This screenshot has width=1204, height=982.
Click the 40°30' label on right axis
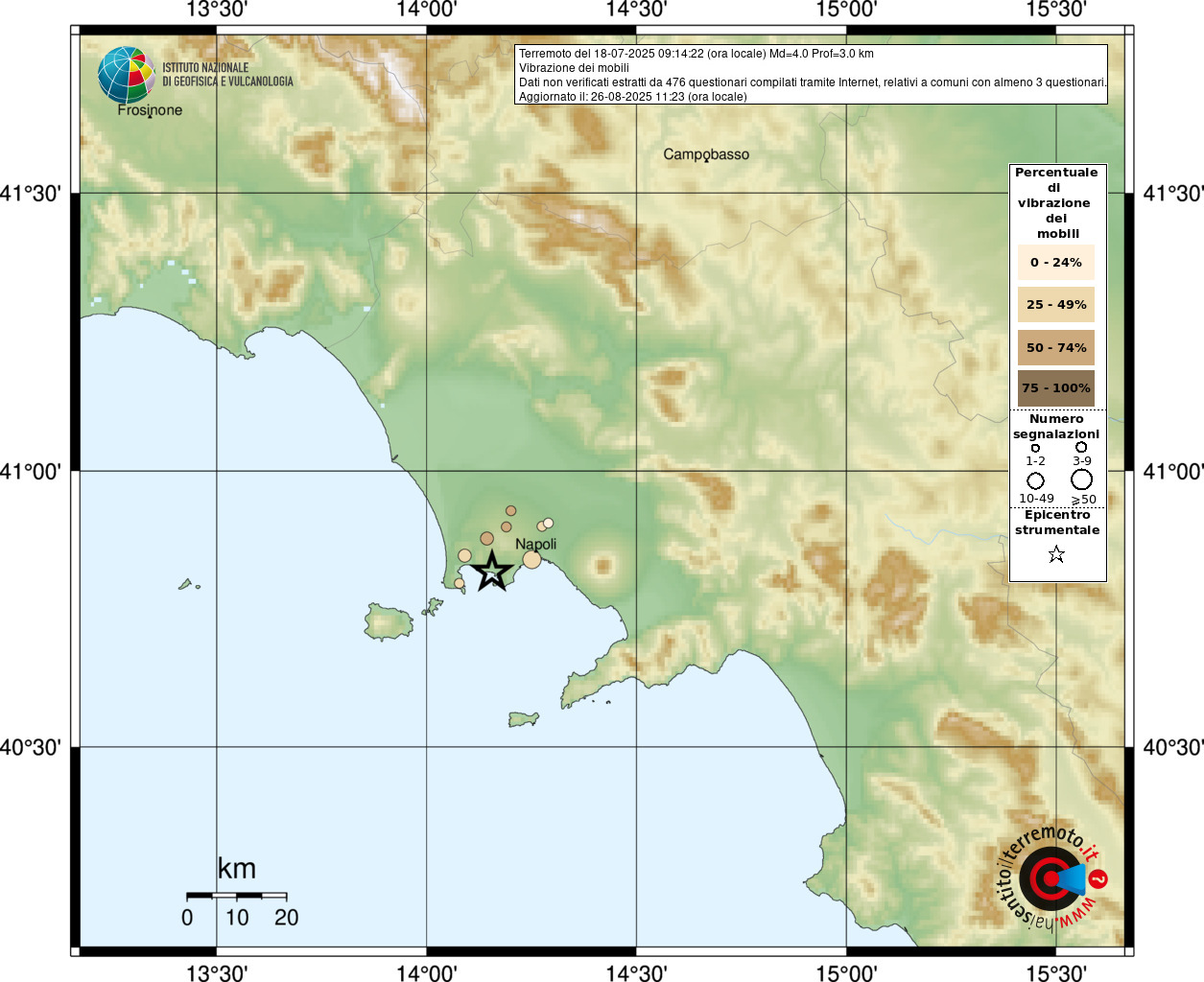[x=1172, y=747]
